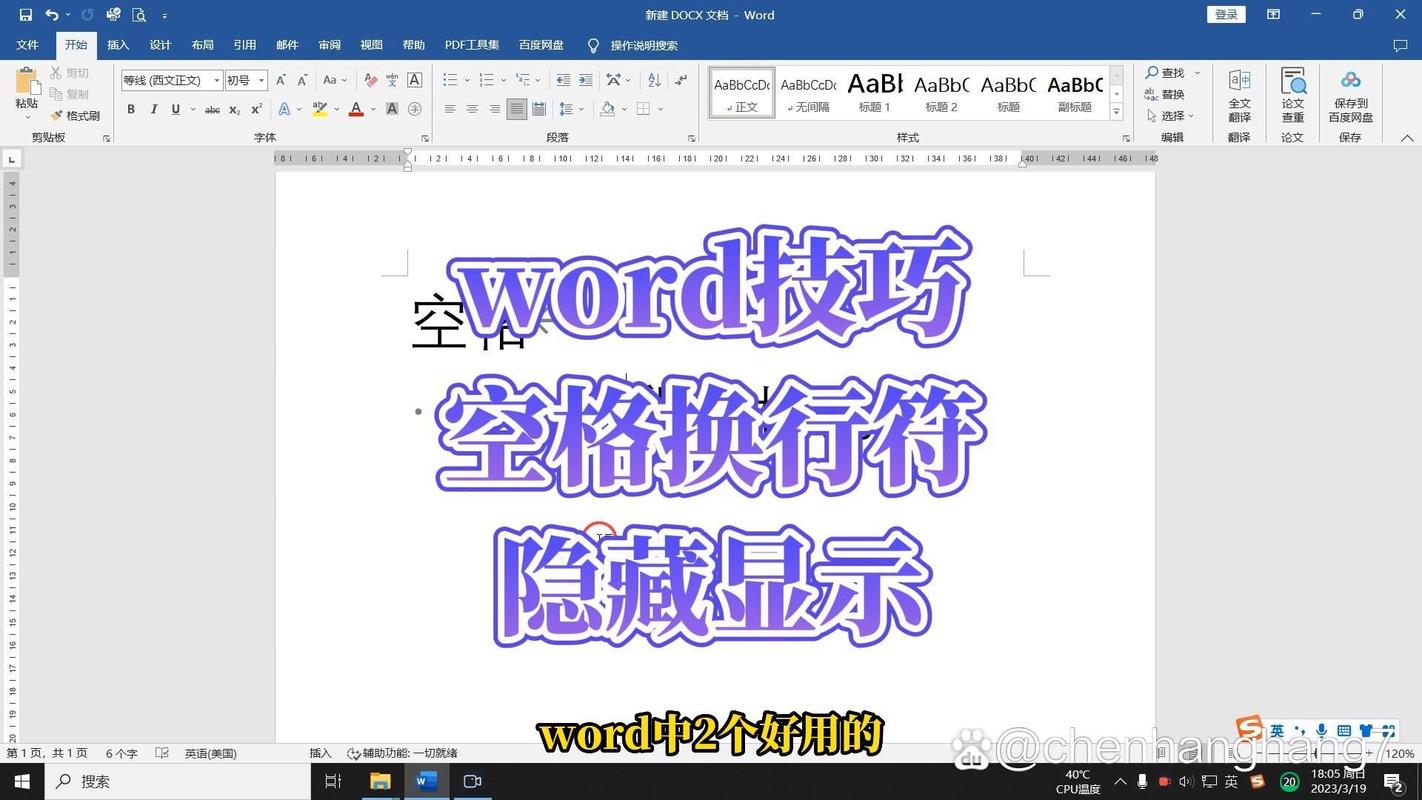
Task: Toggle Superscript formatting
Action: click(x=257, y=109)
